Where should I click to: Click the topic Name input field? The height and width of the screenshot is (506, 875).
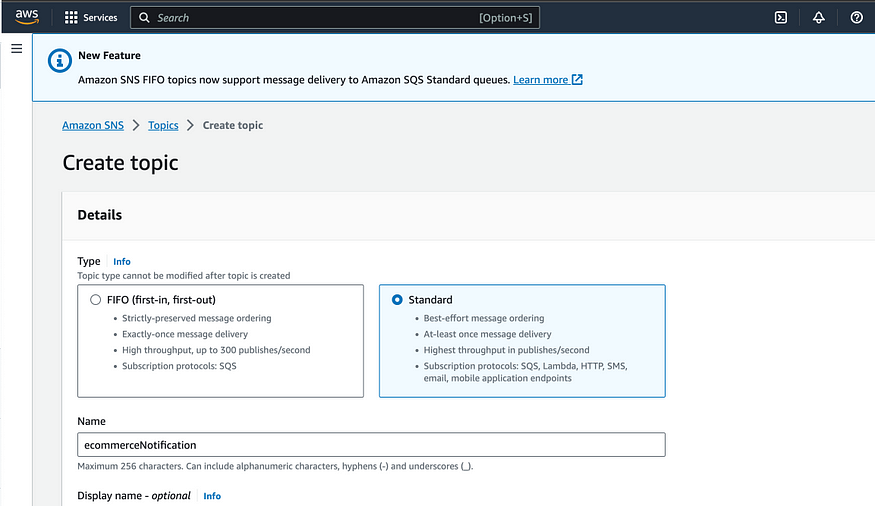(x=371, y=444)
